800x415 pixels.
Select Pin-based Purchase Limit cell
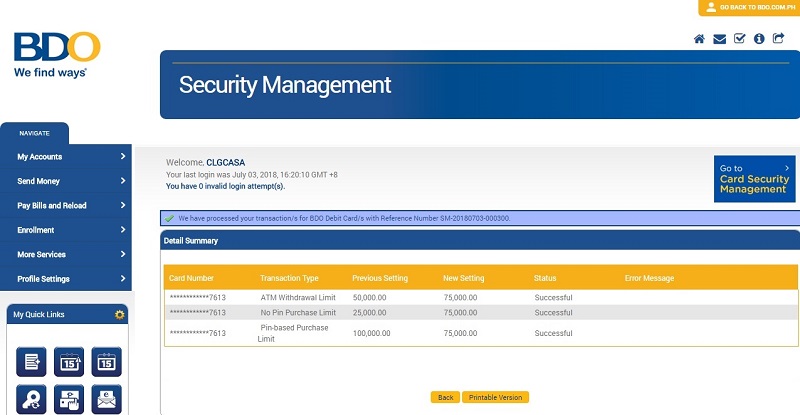point(293,333)
